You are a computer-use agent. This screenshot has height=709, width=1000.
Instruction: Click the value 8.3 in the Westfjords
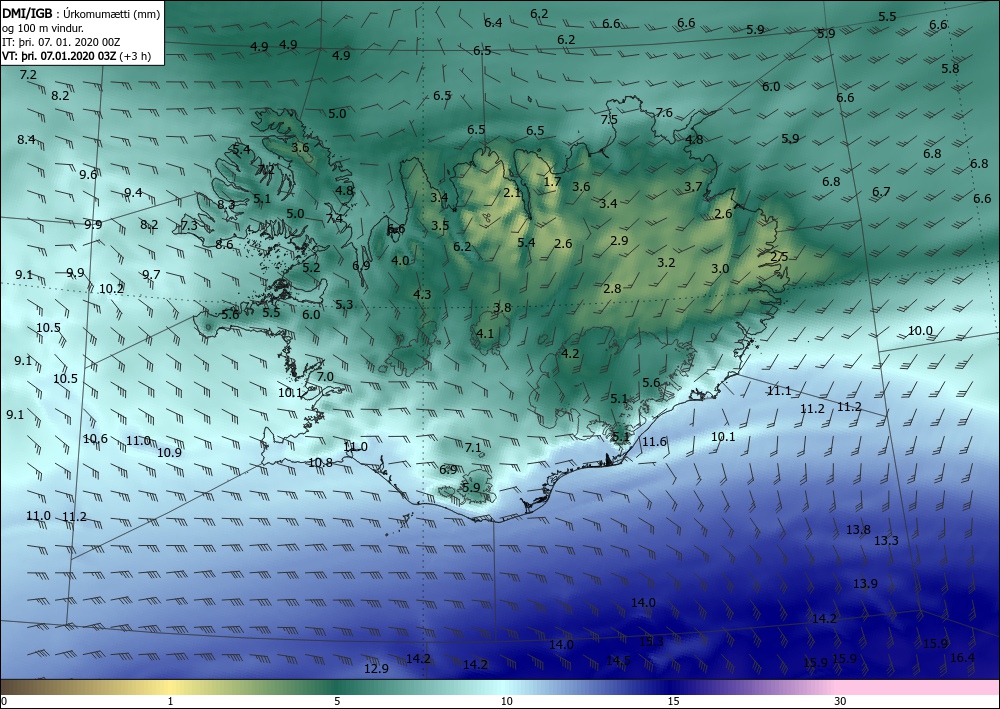coord(226,205)
